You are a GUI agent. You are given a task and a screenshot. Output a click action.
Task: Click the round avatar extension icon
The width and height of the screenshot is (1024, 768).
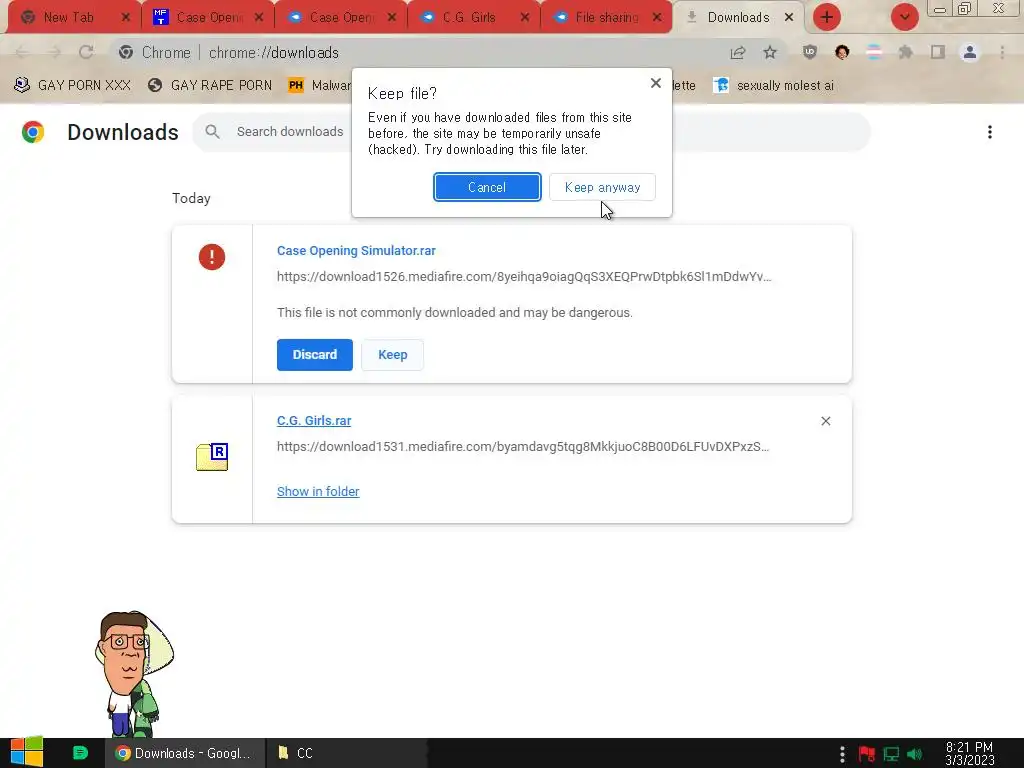click(x=842, y=52)
